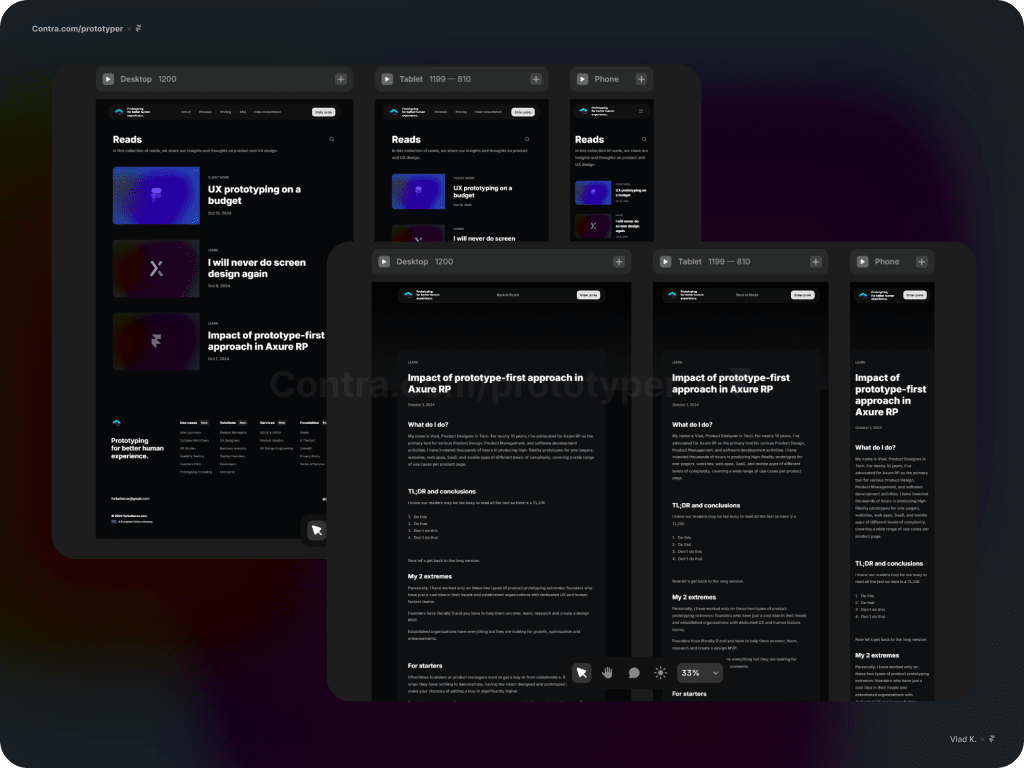1024x768 pixels.
Task: Toggle light/dark mode sun icon
Action: (x=660, y=673)
